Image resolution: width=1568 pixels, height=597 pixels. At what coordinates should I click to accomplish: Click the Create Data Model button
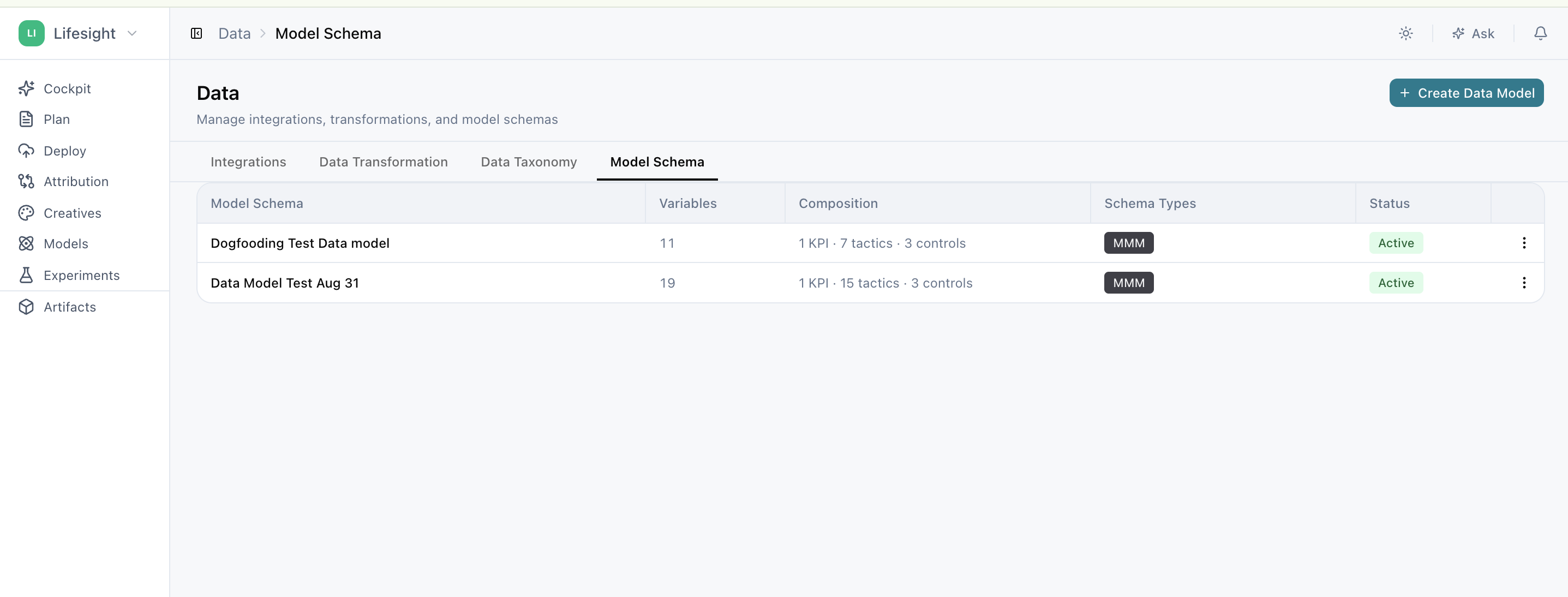(1466, 93)
